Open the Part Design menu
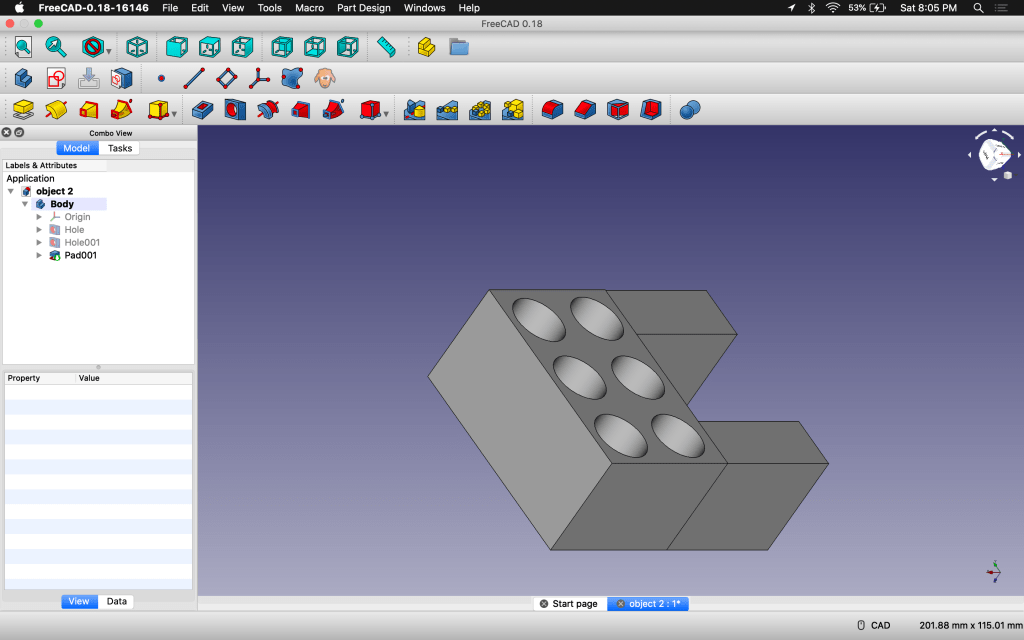1024x640 pixels. (x=363, y=8)
